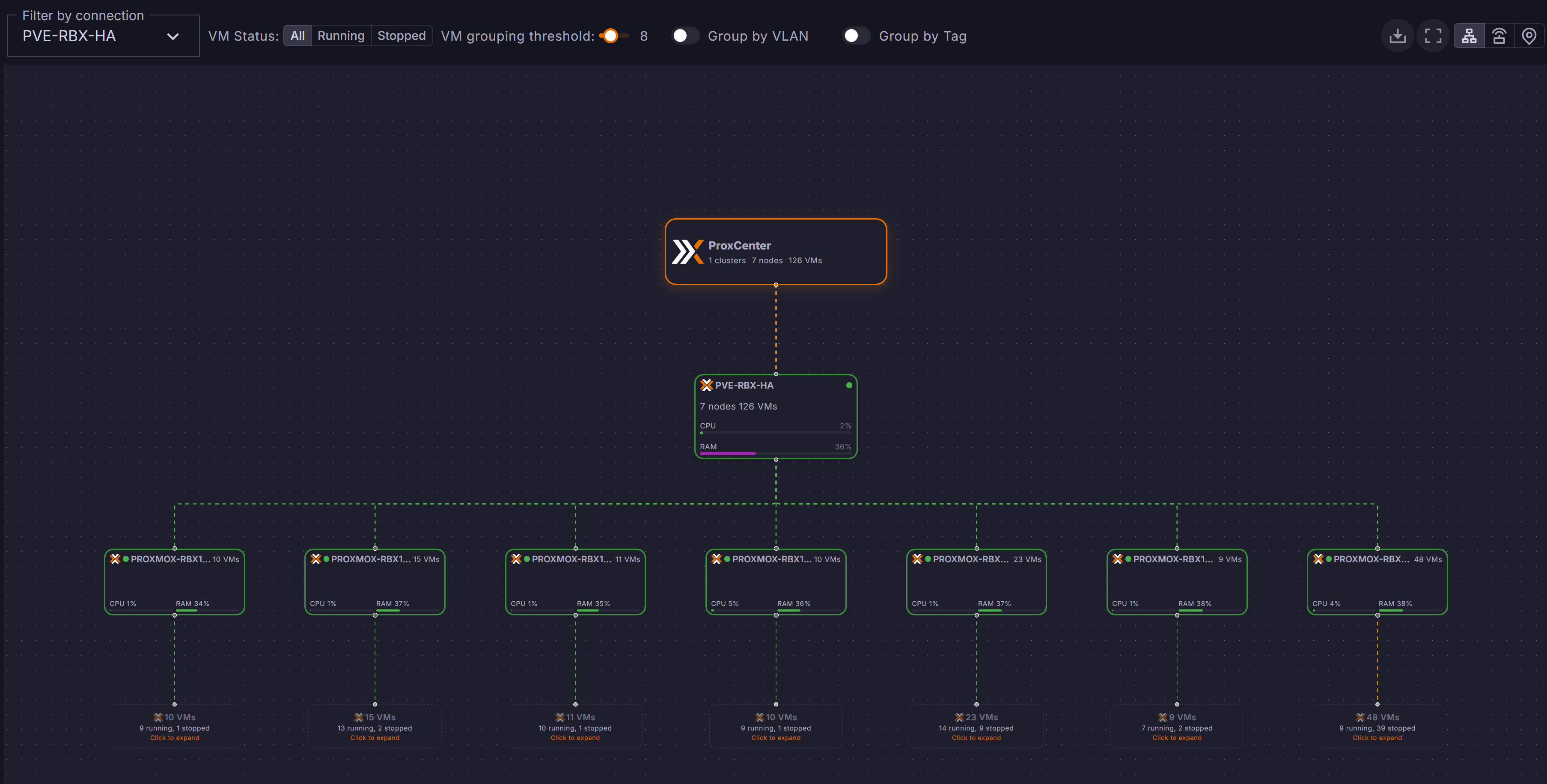Enter fullscreen view using the expand icon
This screenshot has width=1547, height=784.
coord(1433,36)
